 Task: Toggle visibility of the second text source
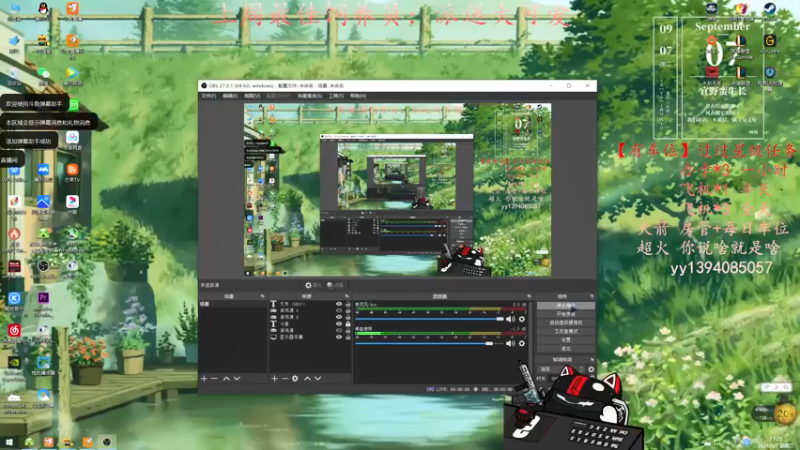coord(339,323)
